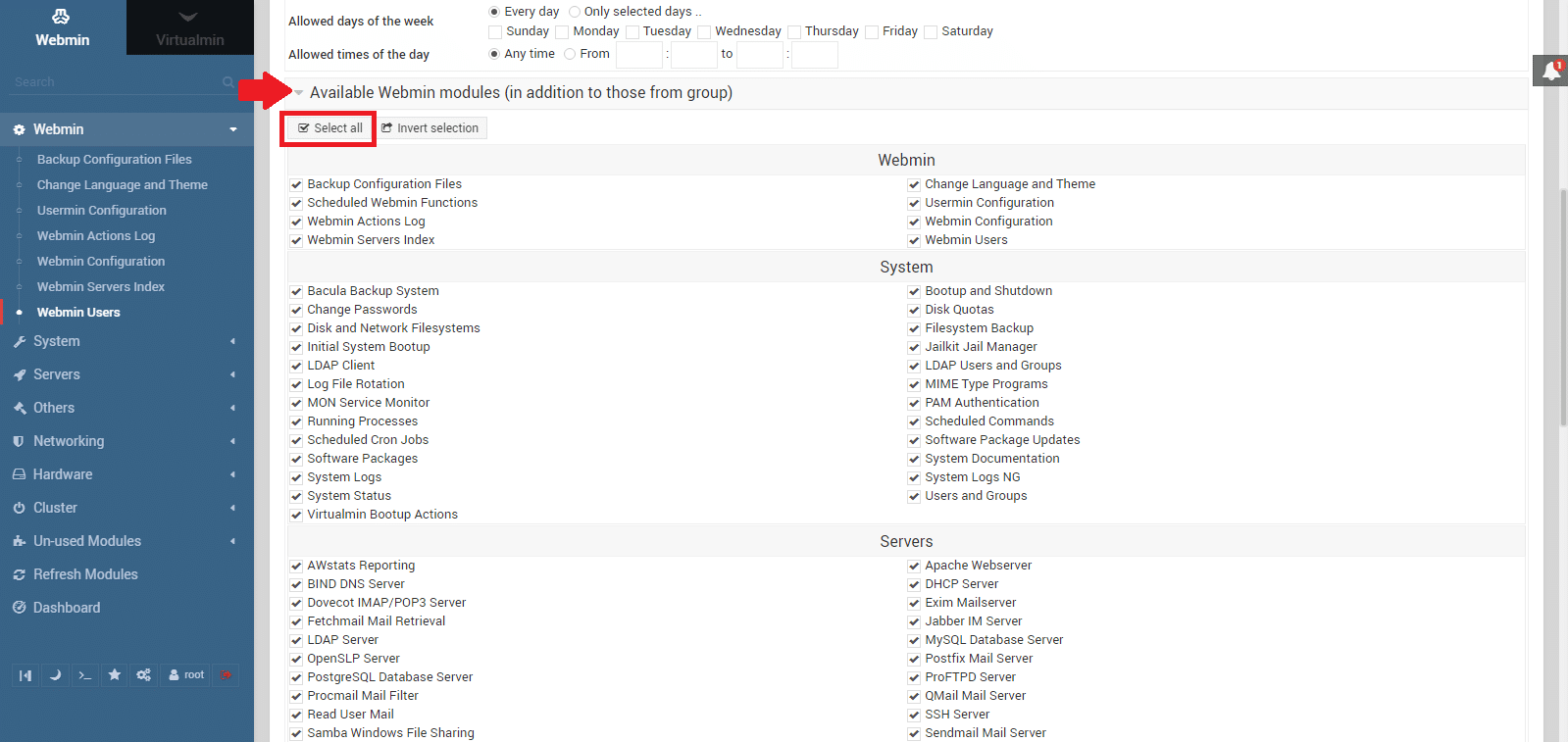
Task: Open Webmin Users in the sidebar
Action: coord(78,312)
